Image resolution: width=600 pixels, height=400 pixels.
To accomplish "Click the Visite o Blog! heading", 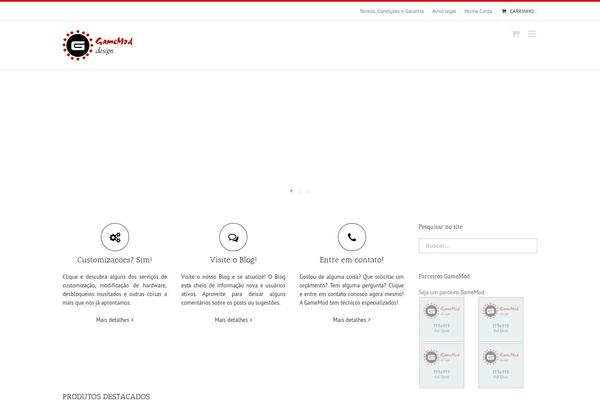I will 233,260.
